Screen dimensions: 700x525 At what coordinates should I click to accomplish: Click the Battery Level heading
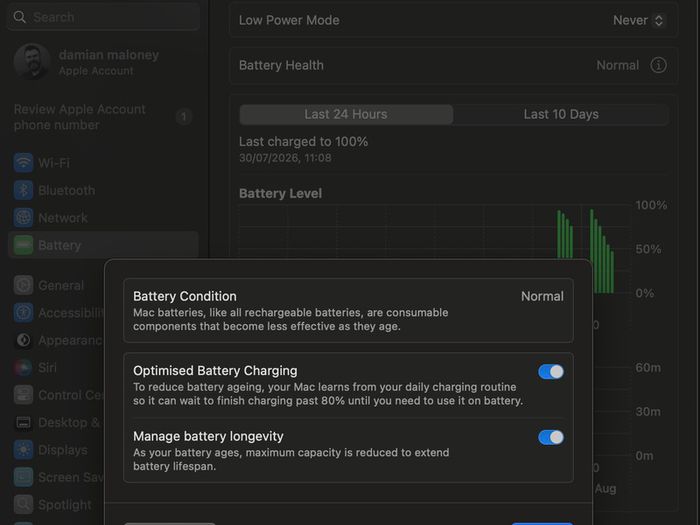click(x=280, y=193)
